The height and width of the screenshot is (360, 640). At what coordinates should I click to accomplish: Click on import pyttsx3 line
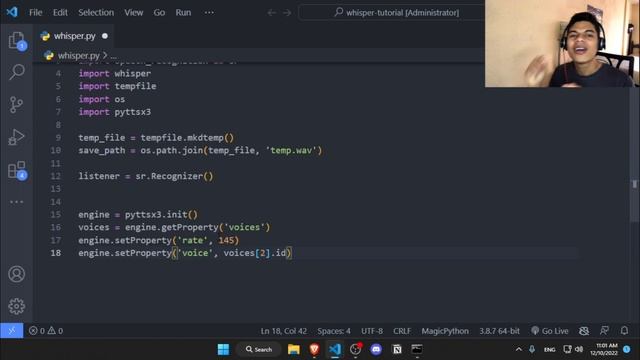[x=115, y=112]
